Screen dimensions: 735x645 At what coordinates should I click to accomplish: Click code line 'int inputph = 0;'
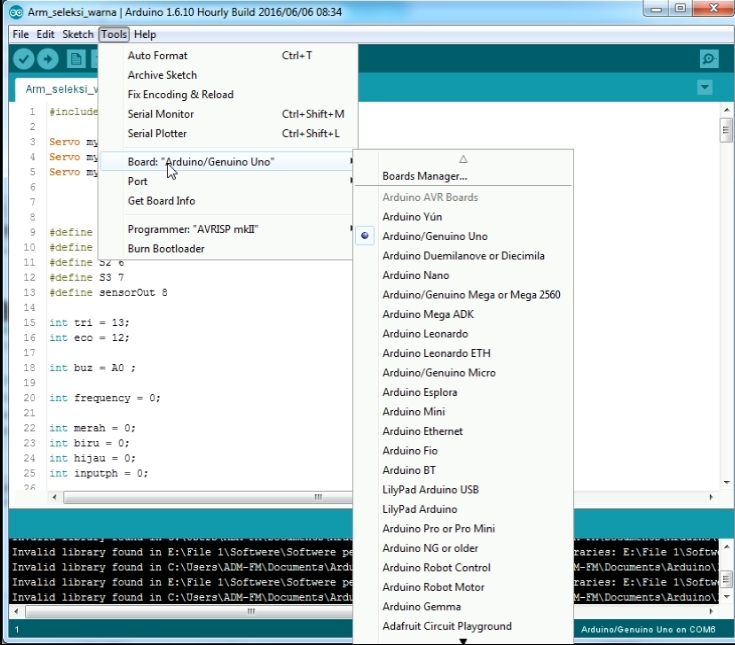pyautogui.click(x=99, y=473)
